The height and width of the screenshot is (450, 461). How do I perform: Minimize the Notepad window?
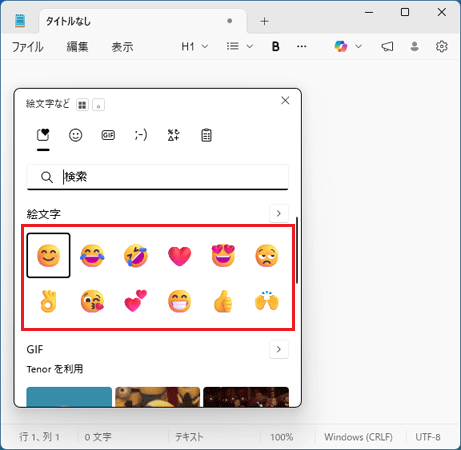point(369,12)
